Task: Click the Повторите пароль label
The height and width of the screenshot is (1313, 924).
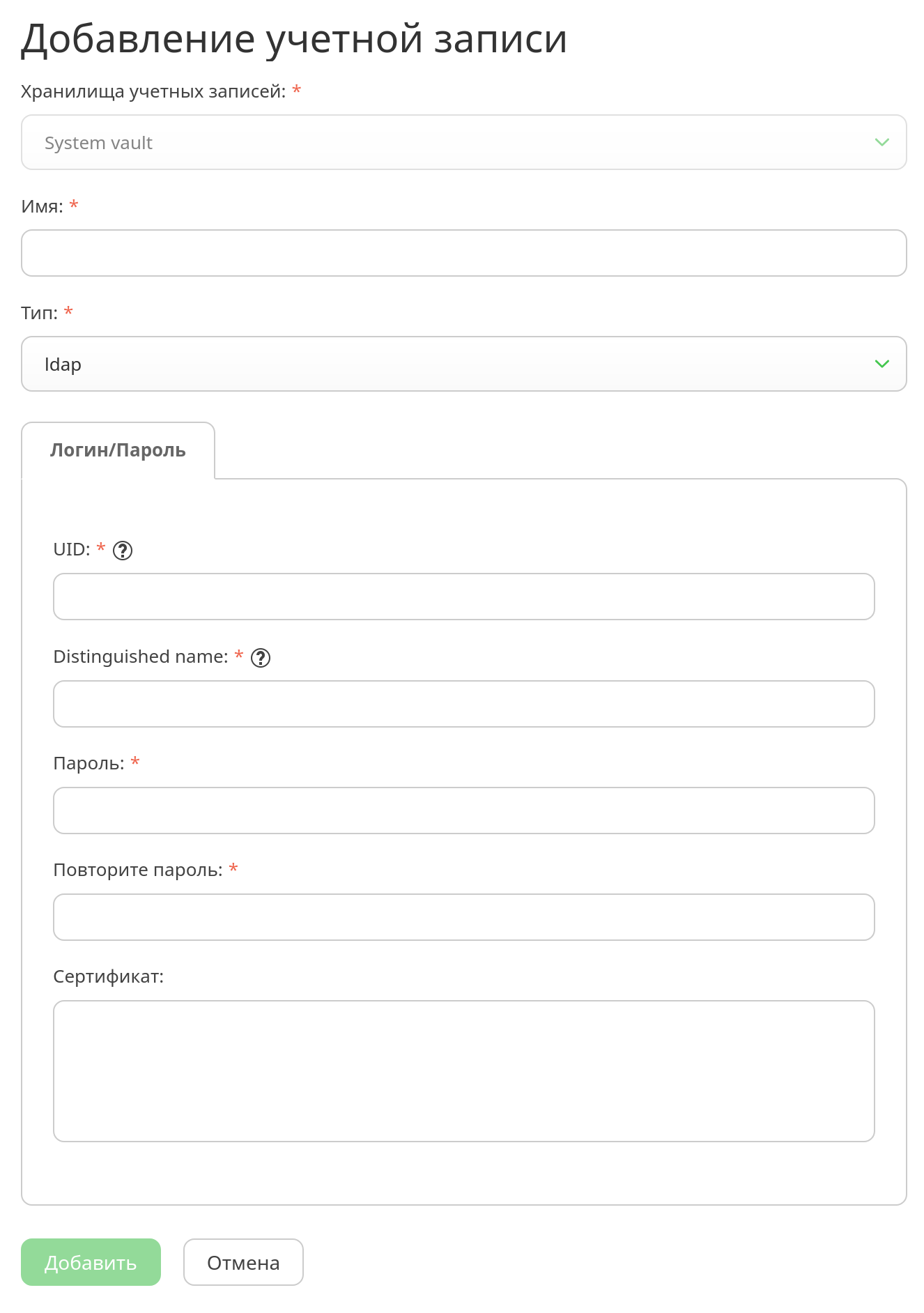Action: 138,870
